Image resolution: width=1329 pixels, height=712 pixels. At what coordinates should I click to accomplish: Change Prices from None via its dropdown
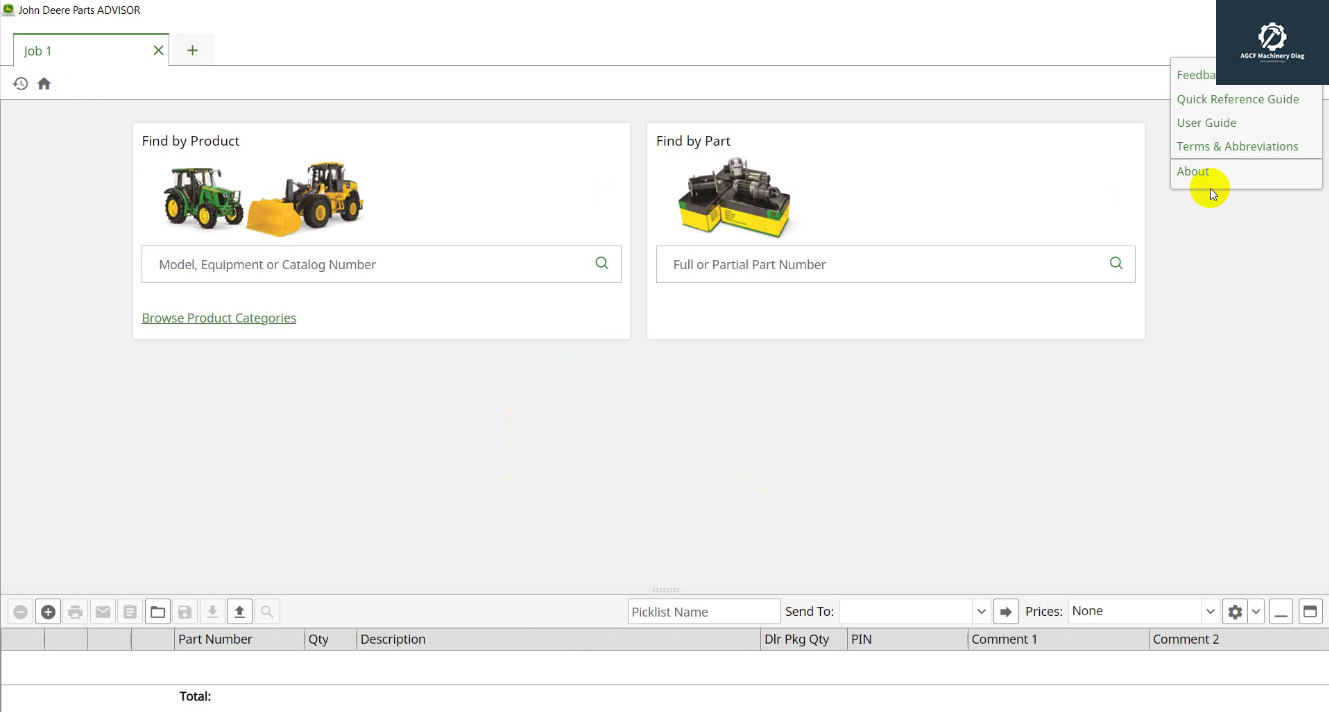(x=1210, y=611)
